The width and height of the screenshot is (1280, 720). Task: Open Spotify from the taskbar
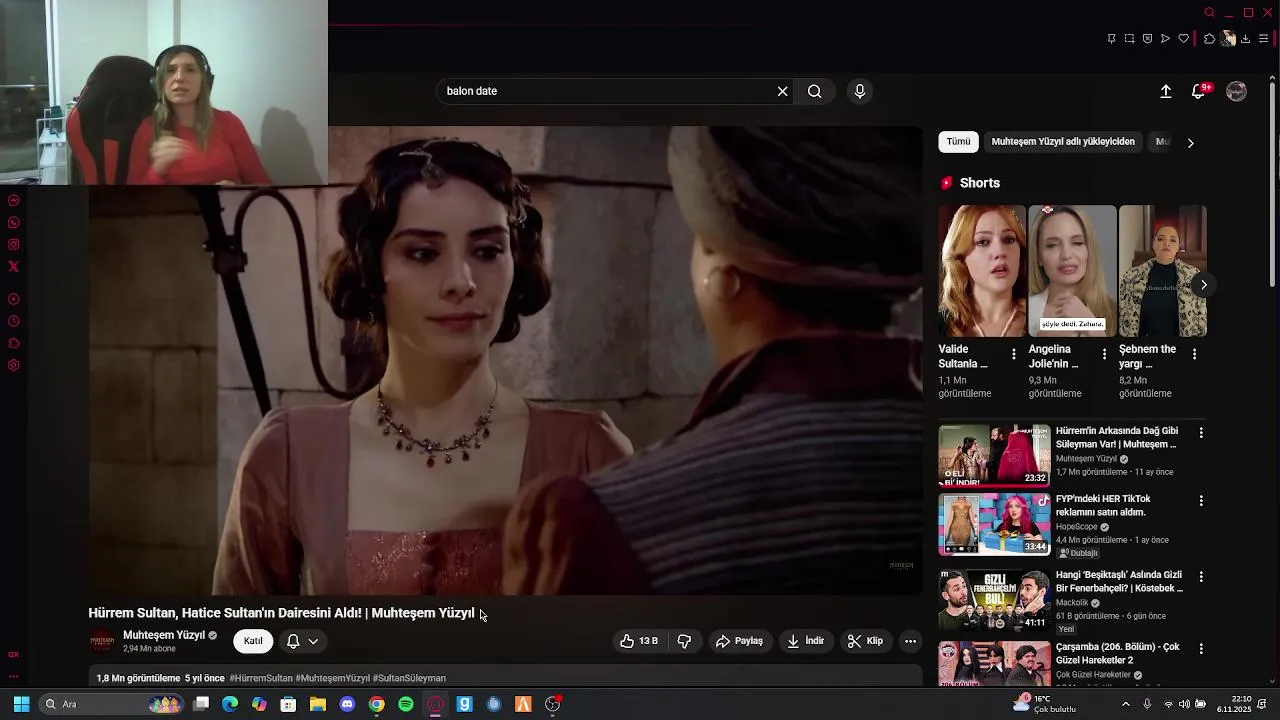[x=406, y=704]
